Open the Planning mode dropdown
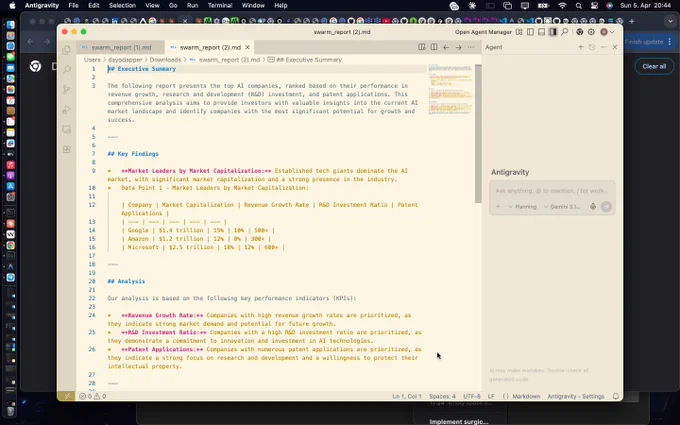The width and height of the screenshot is (680, 425). (522, 207)
